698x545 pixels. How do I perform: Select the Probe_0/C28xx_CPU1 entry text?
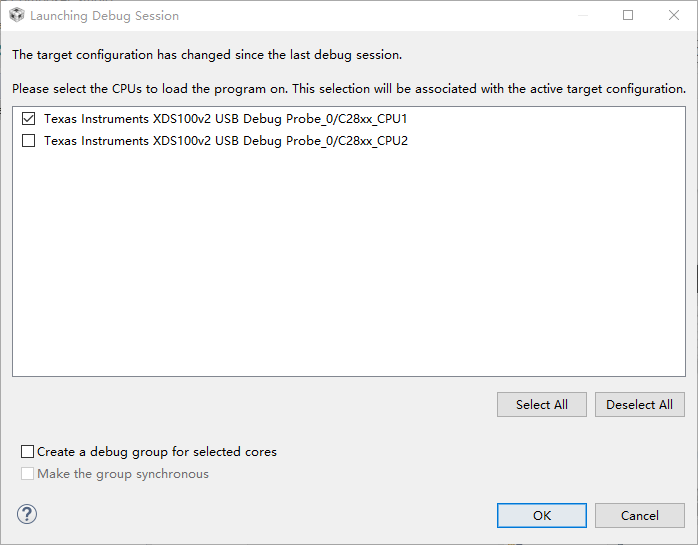[225, 119]
